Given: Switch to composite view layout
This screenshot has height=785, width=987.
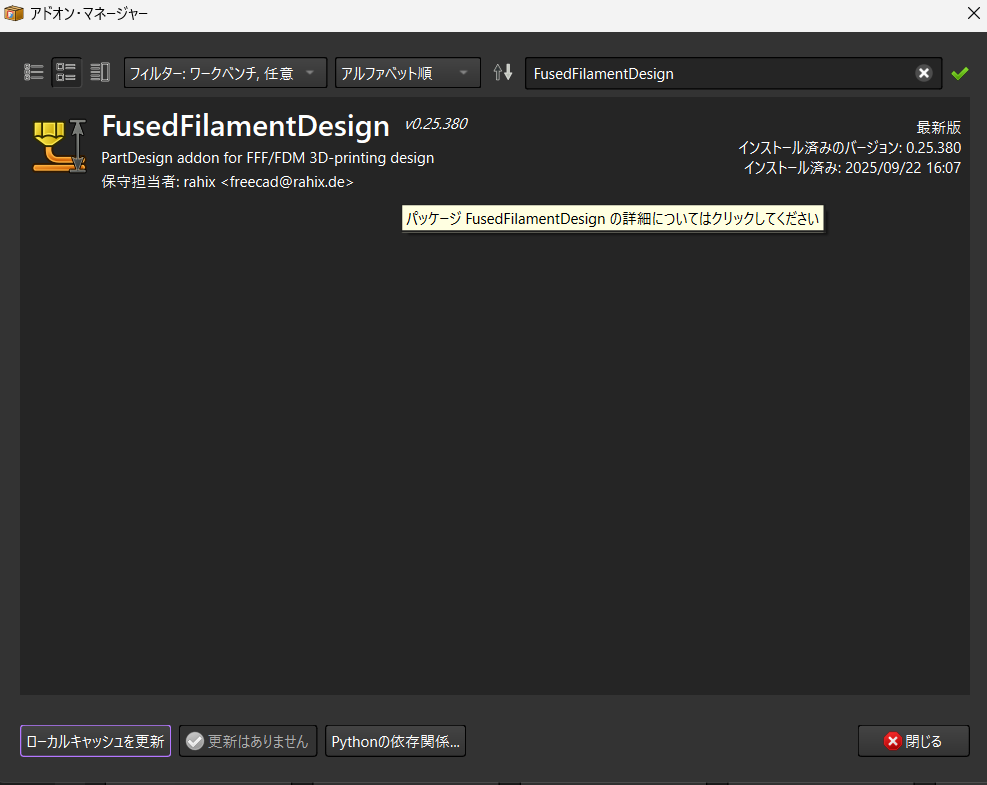Looking at the screenshot, I should [100, 72].
